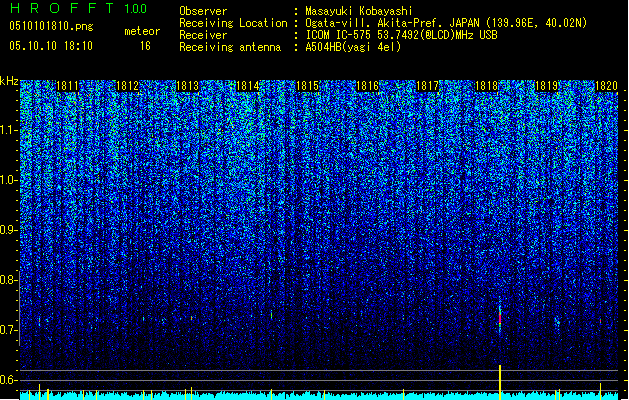629x400 pixels.
Task: Click the 1817 time marker
Action: coord(427,86)
